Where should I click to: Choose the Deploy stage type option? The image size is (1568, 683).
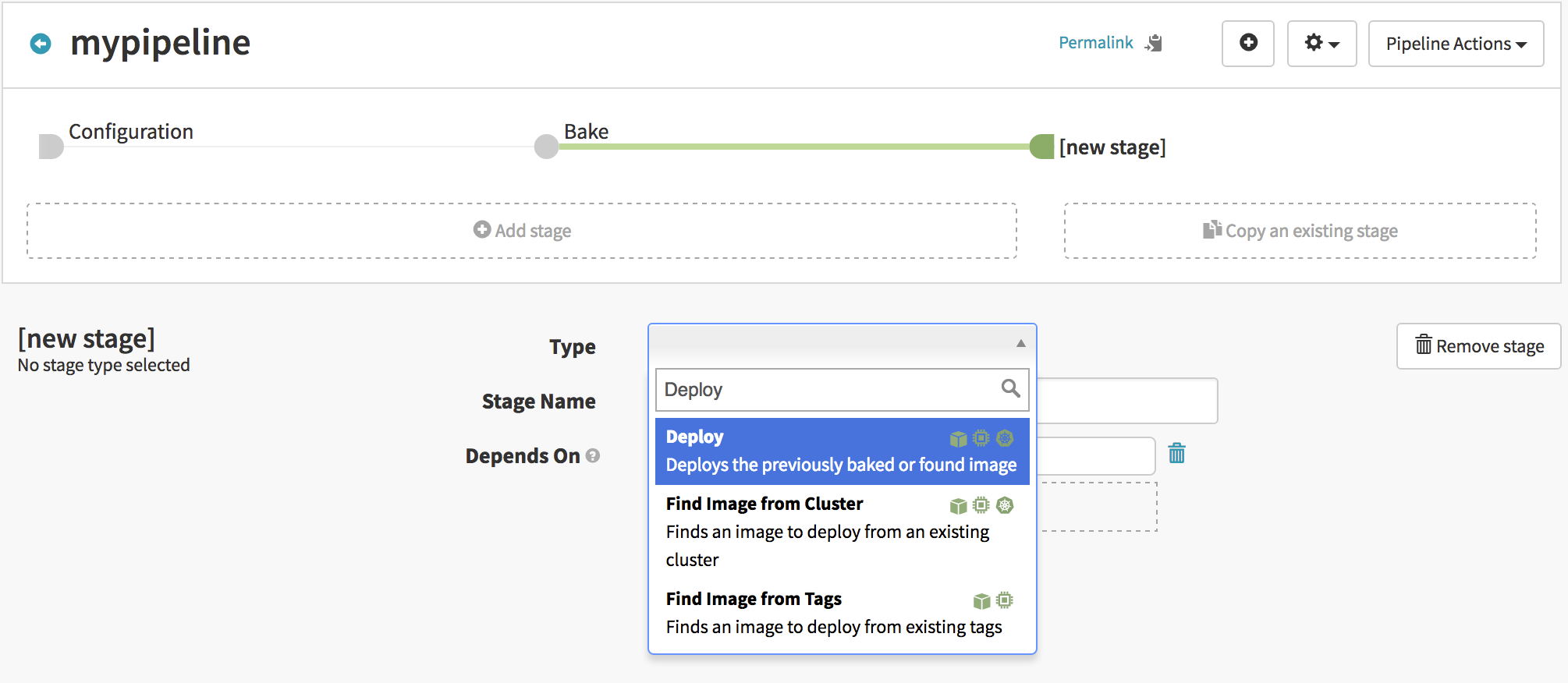842,451
